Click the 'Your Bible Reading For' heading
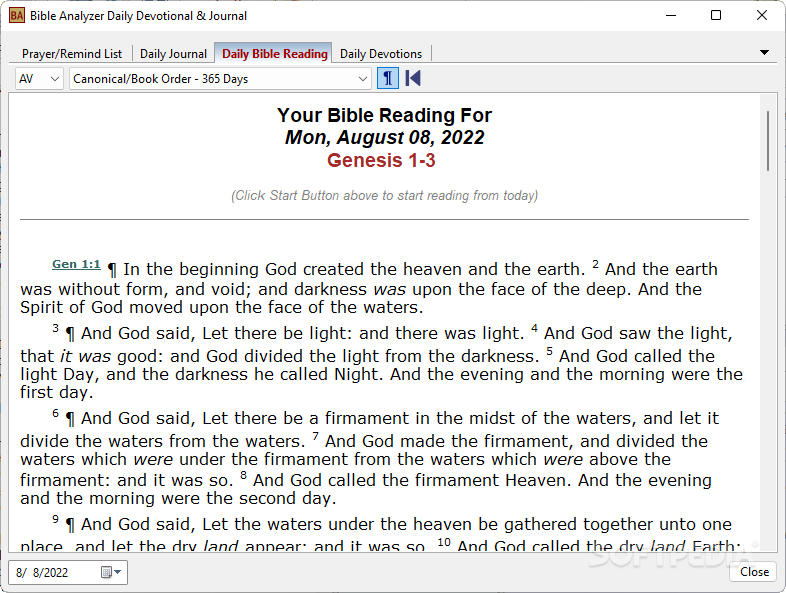This screenshot has height=593, width=786. (384, 115)
